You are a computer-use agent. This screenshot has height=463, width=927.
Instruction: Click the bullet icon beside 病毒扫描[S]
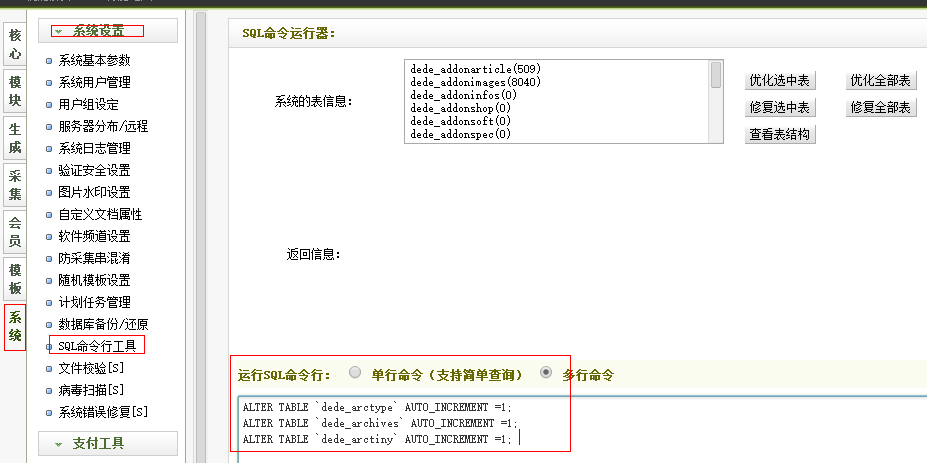point(49,391)
